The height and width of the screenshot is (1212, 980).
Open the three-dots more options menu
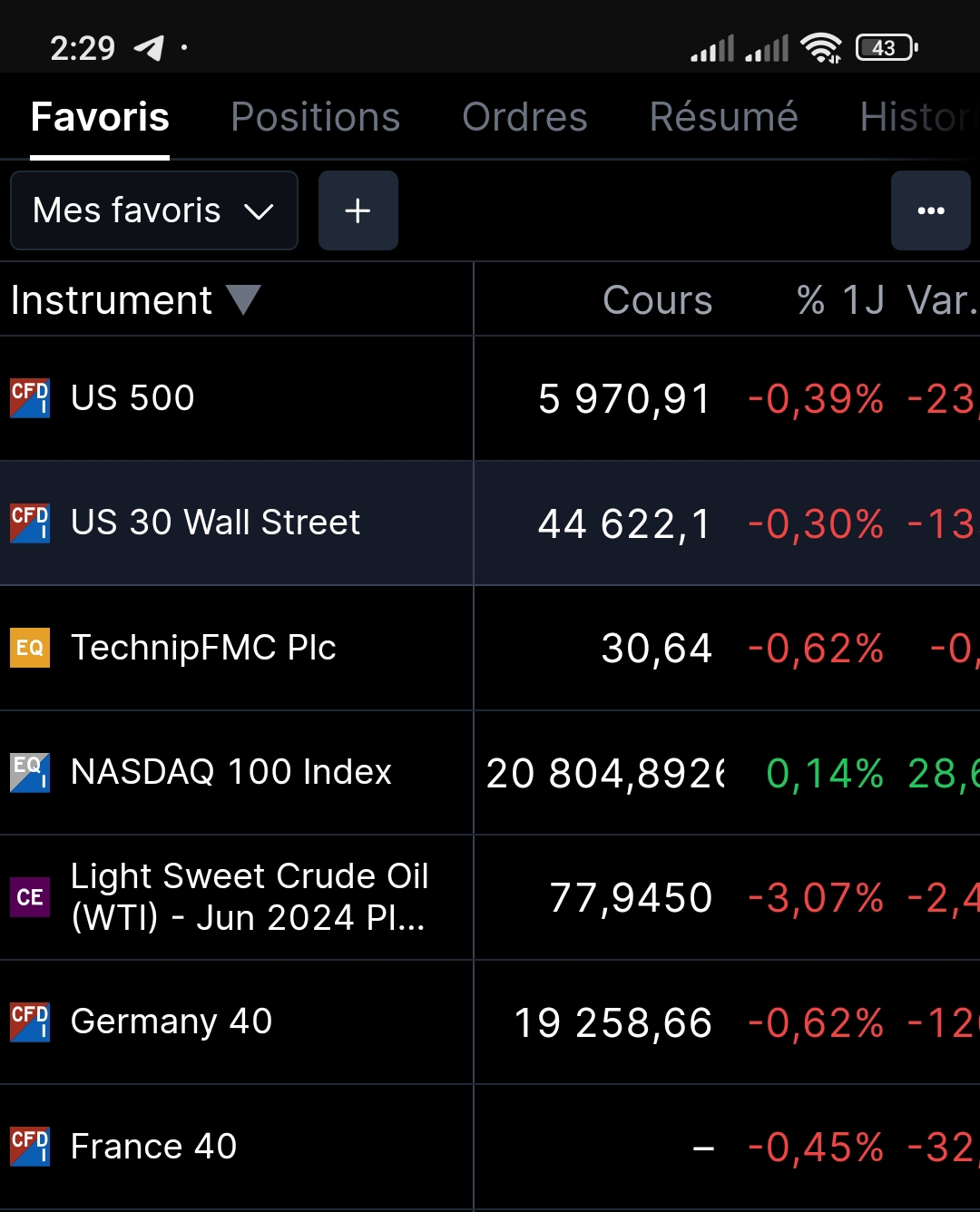click(930, 210)
